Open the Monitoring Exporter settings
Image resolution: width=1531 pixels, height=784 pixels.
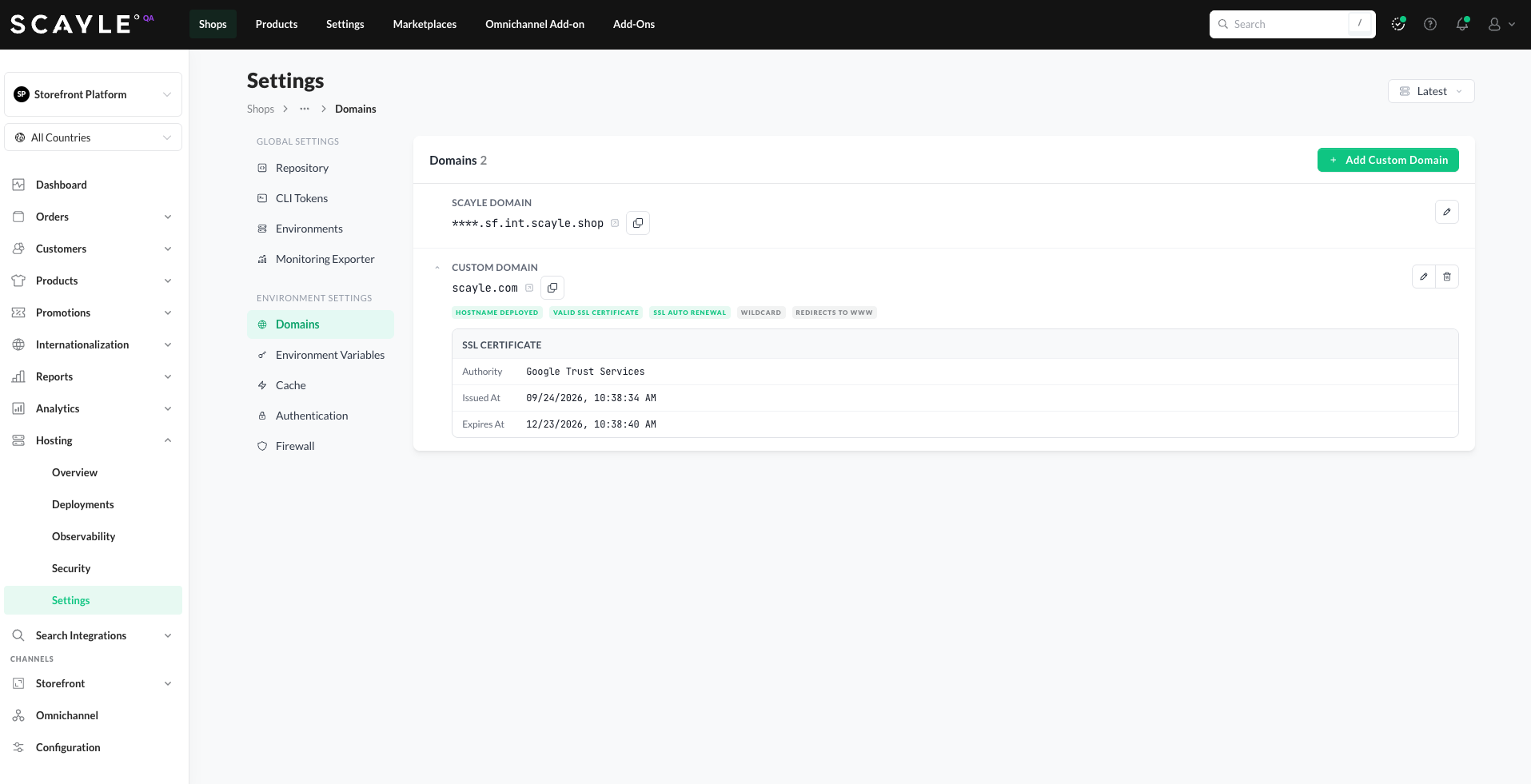tap(321, 259)
